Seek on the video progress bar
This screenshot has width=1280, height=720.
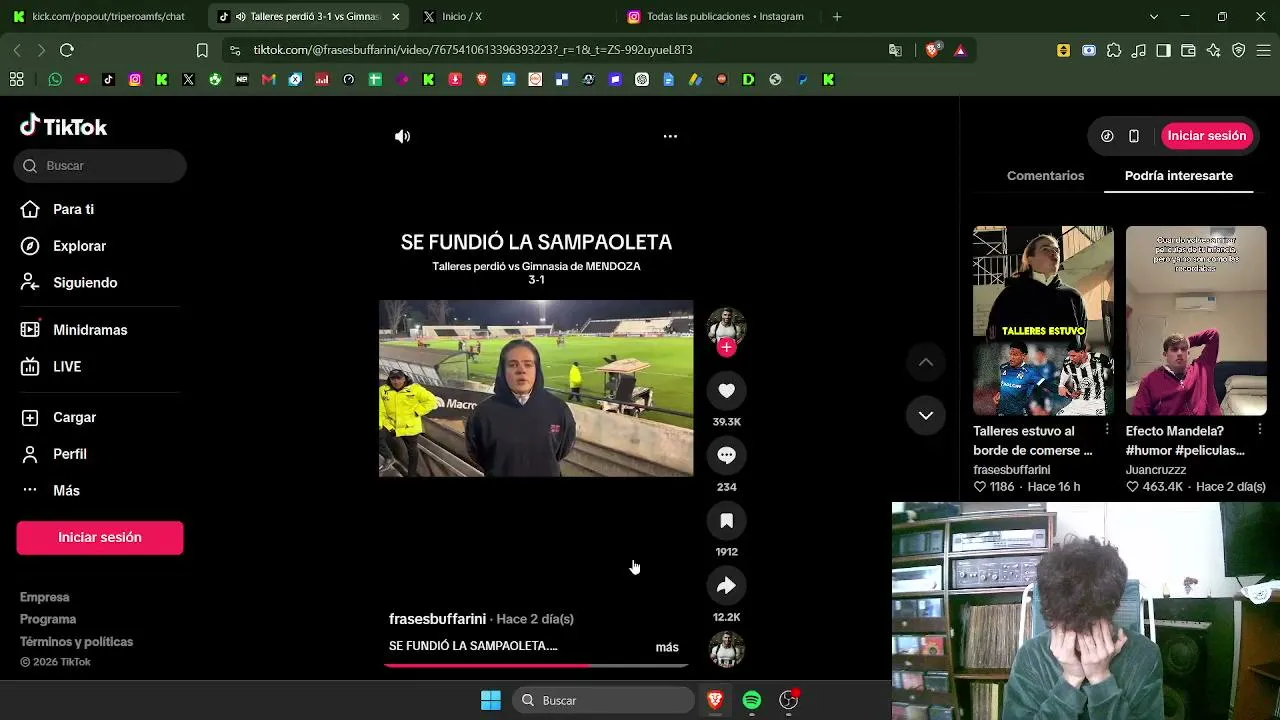[x=536, y=665]
